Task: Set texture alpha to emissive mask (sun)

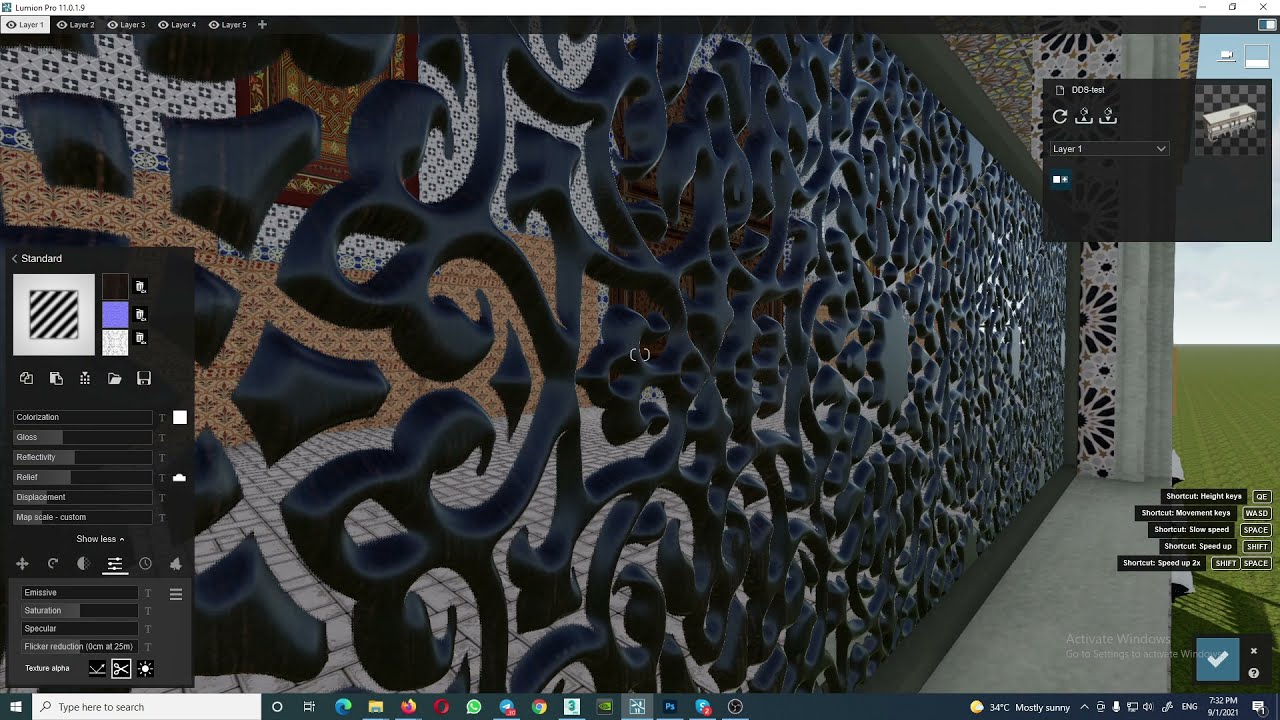Action: (146, 669)
